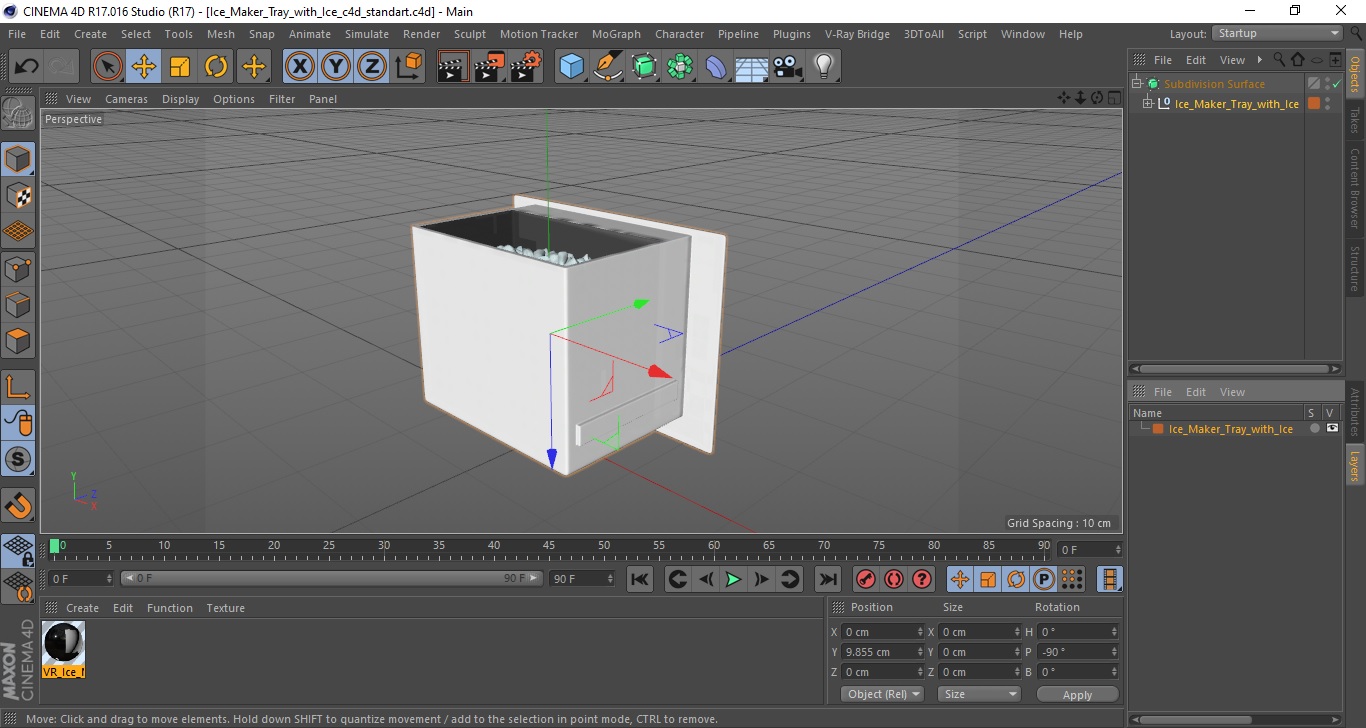Image resolution: width=1366 pixels, height=728 pixels.
Task: Switch to Polygons mode
Action: tap(18, 340)
